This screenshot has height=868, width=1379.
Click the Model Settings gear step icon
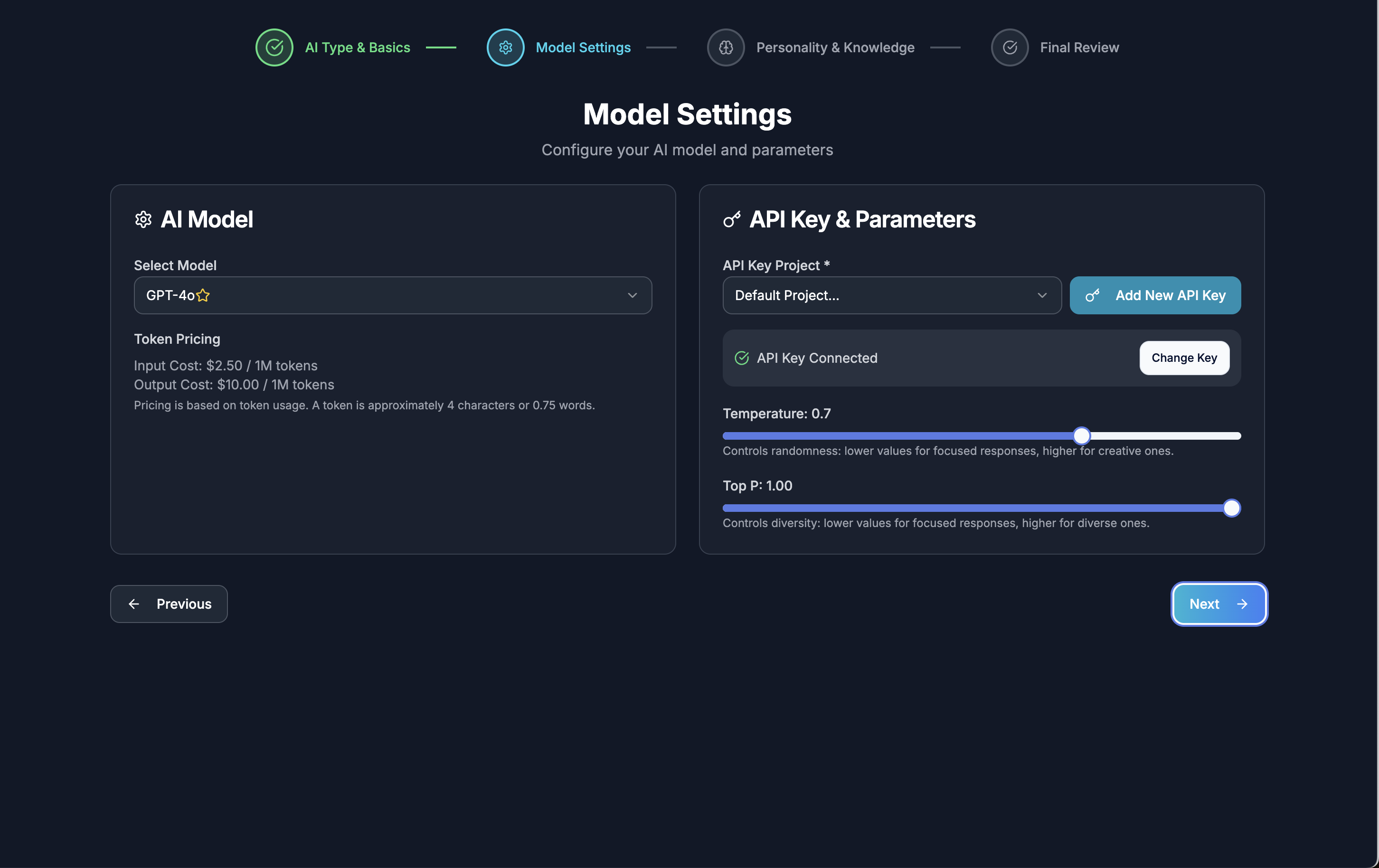[505, 47]
